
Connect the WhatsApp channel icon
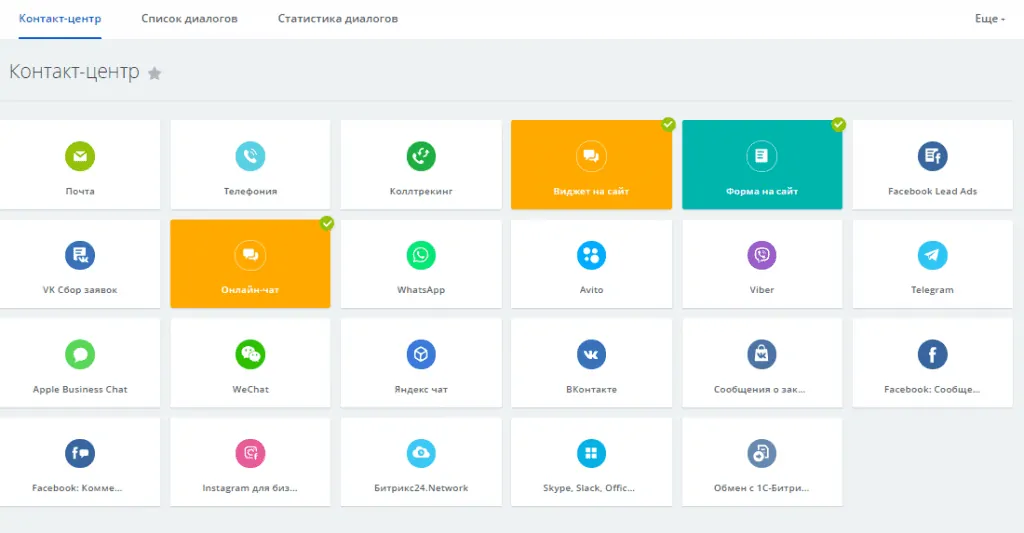pos(421,255)
